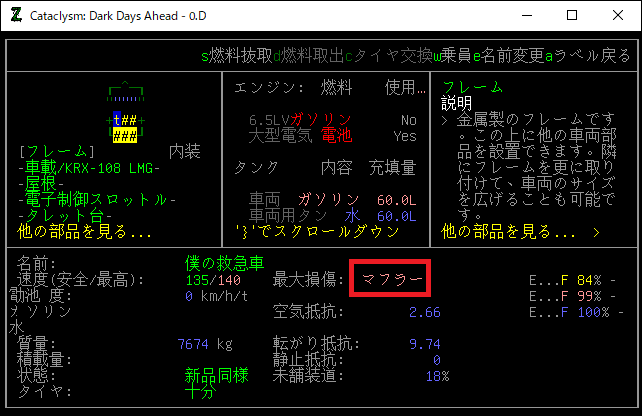Screen dimensions: 642x416
Task: Click the マフラー most damaged part
Action: pos(392,278)
